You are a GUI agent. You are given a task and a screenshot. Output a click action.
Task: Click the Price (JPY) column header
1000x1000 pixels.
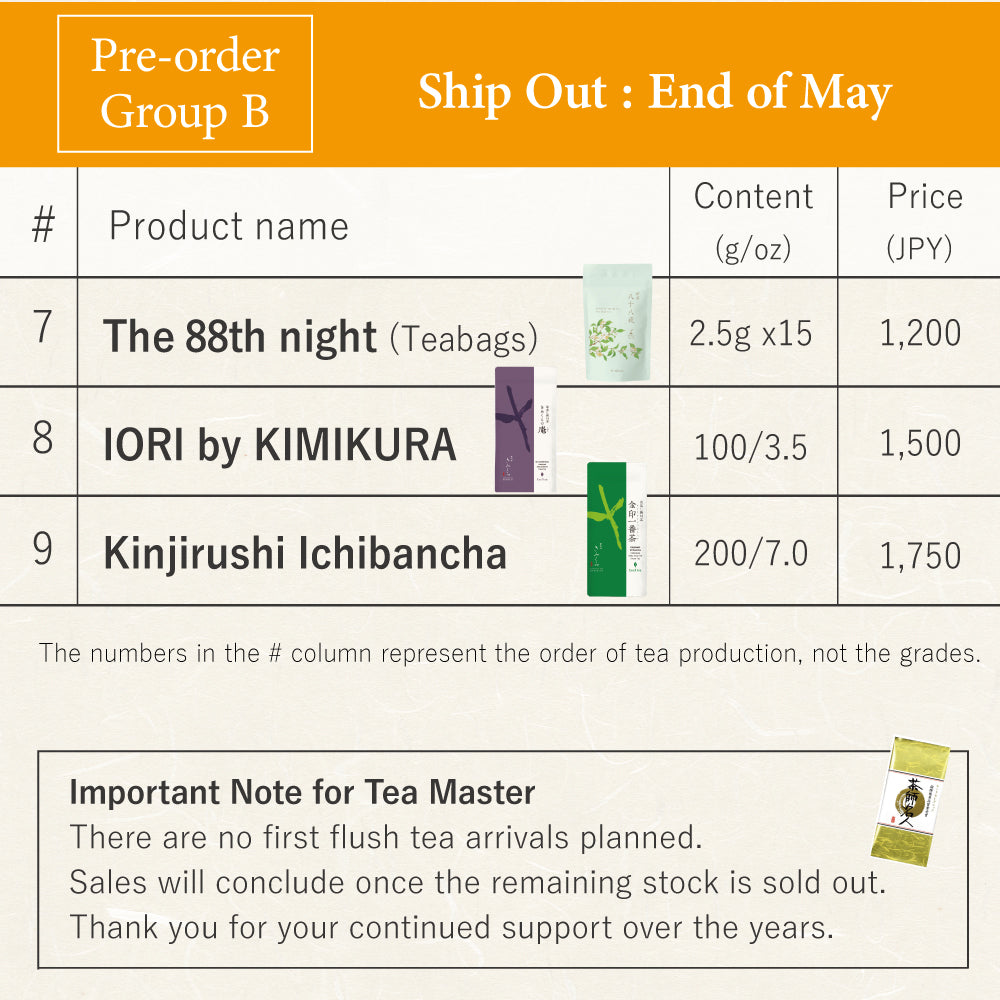920,221
